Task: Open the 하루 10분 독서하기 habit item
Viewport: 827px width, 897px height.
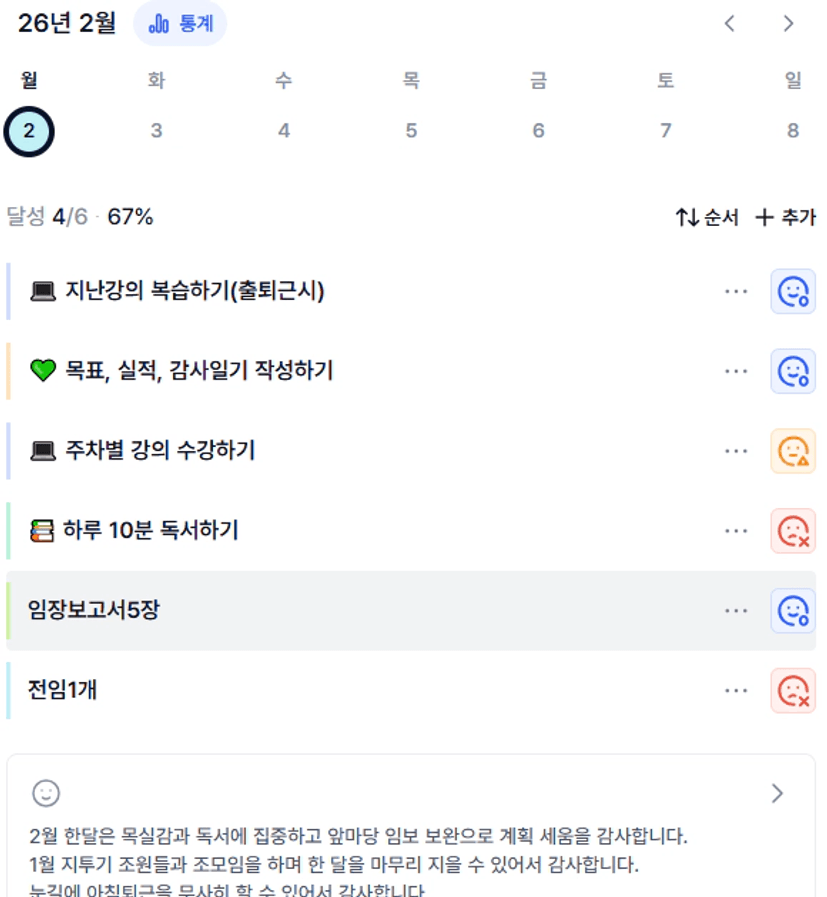Action: 150,531
